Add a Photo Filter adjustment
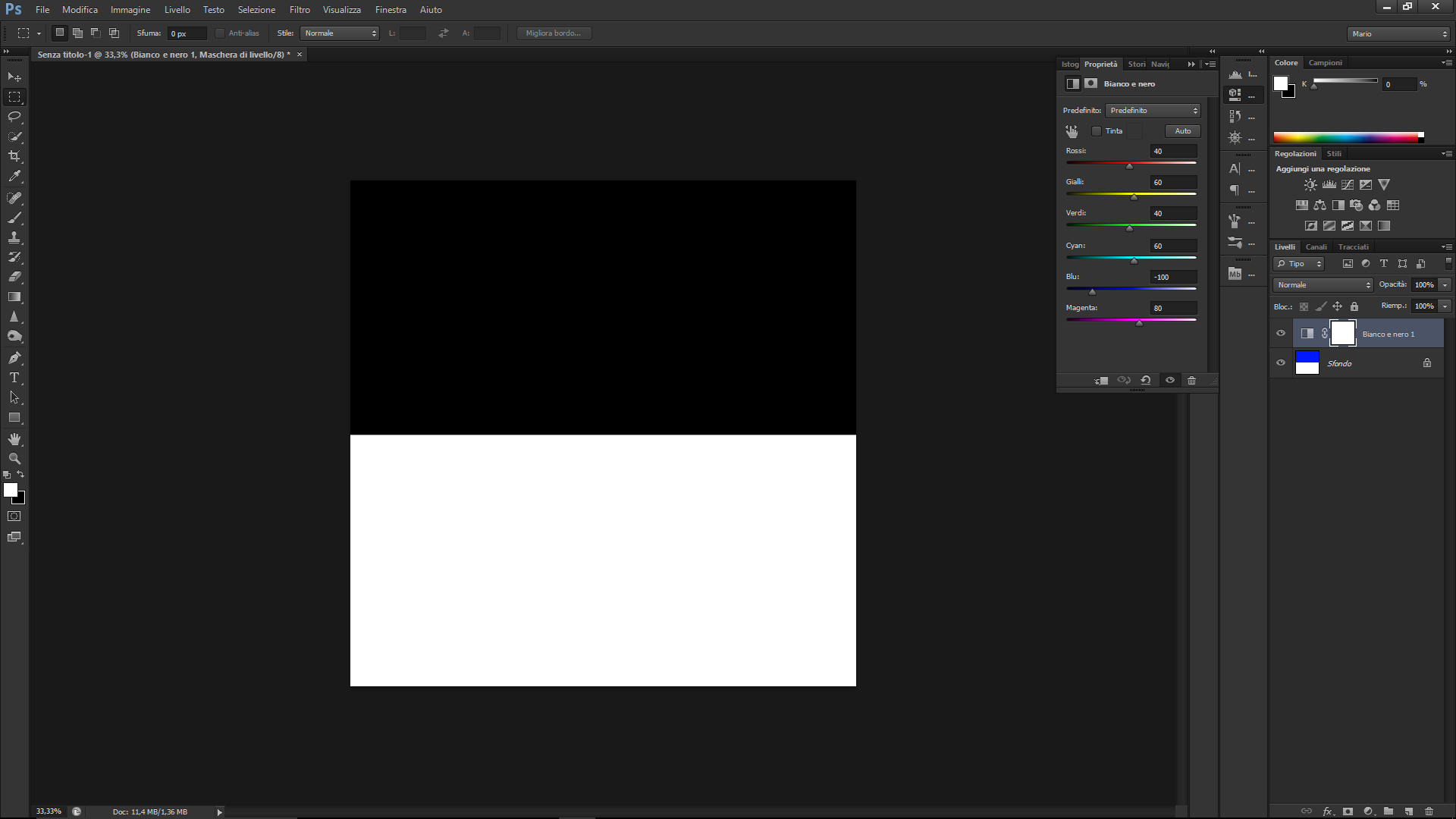The width and height of the screenshot is (1456, 819). coord(1356,205)
